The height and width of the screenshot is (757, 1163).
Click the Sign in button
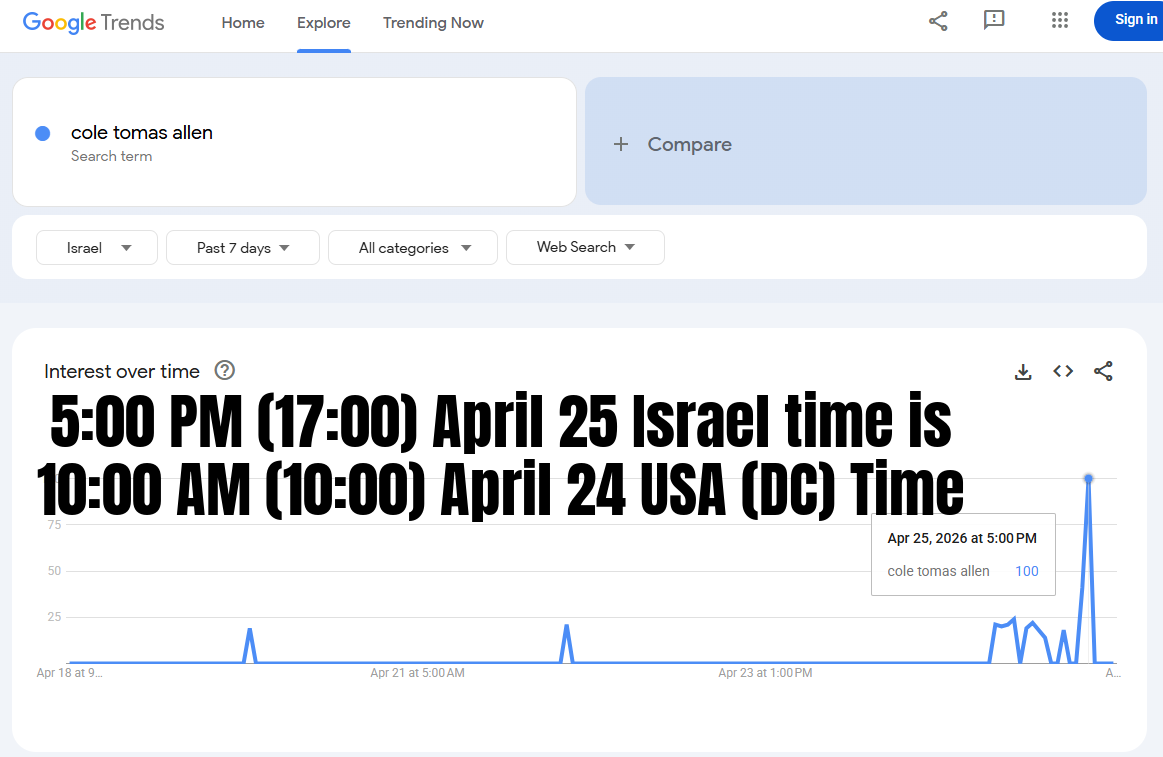pyautogui.click(x=1129, y=21)
